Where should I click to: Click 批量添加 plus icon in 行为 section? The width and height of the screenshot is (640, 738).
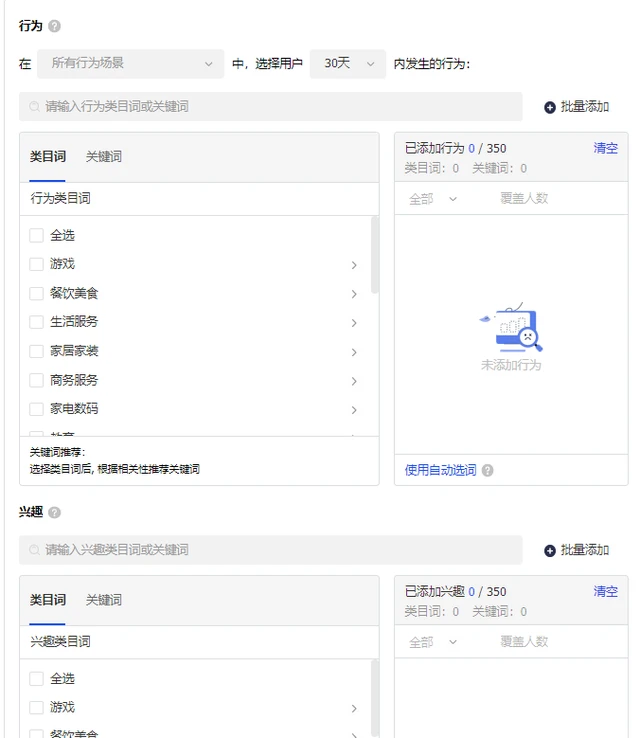click(550, 107)
